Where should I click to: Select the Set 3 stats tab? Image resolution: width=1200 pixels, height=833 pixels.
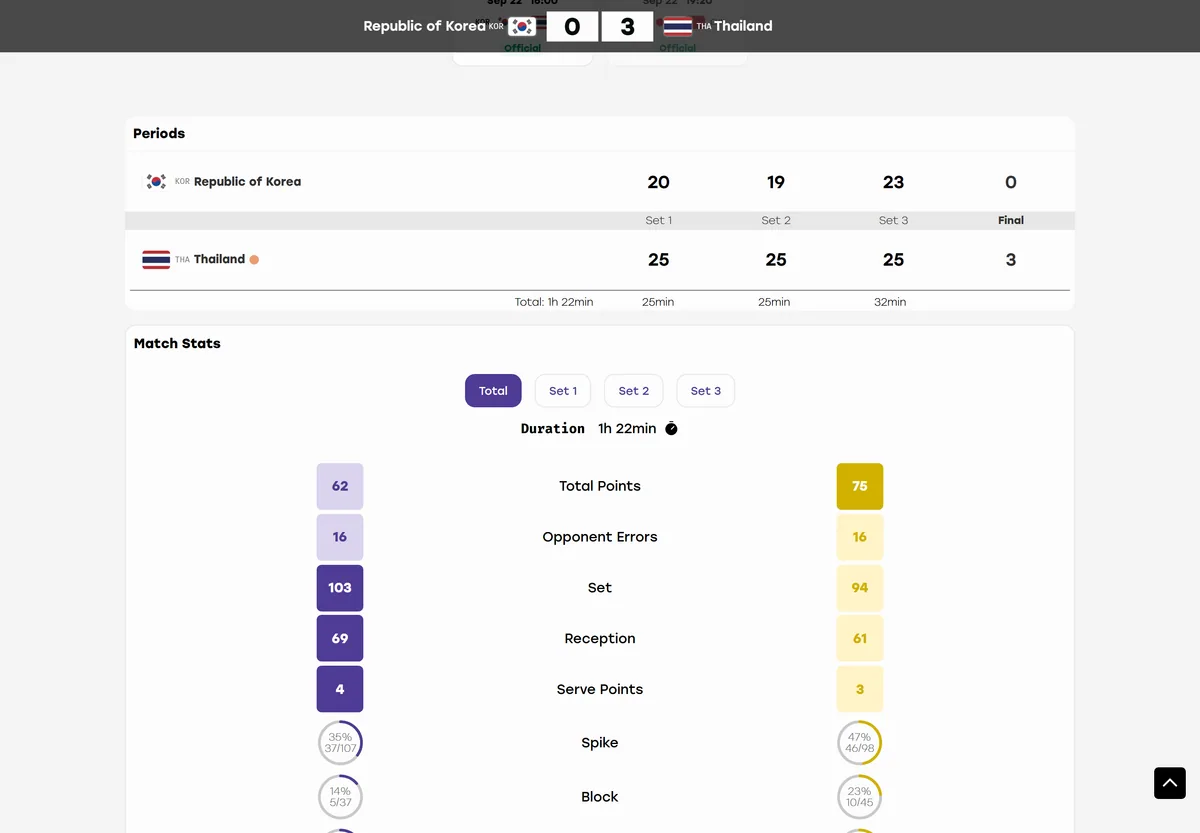pos(706,391)
